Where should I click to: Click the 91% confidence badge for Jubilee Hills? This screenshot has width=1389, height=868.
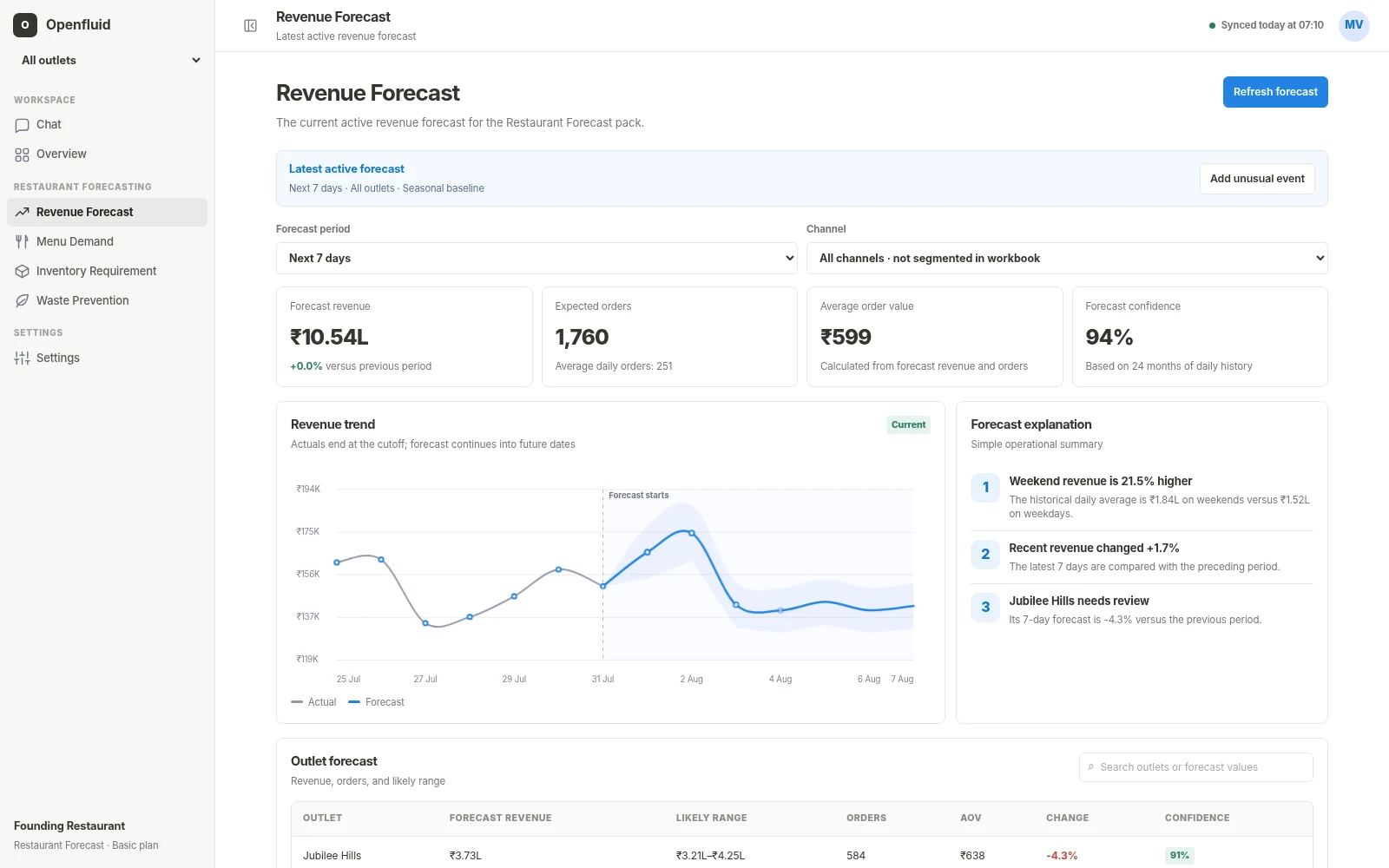(x=1179, y=856)
